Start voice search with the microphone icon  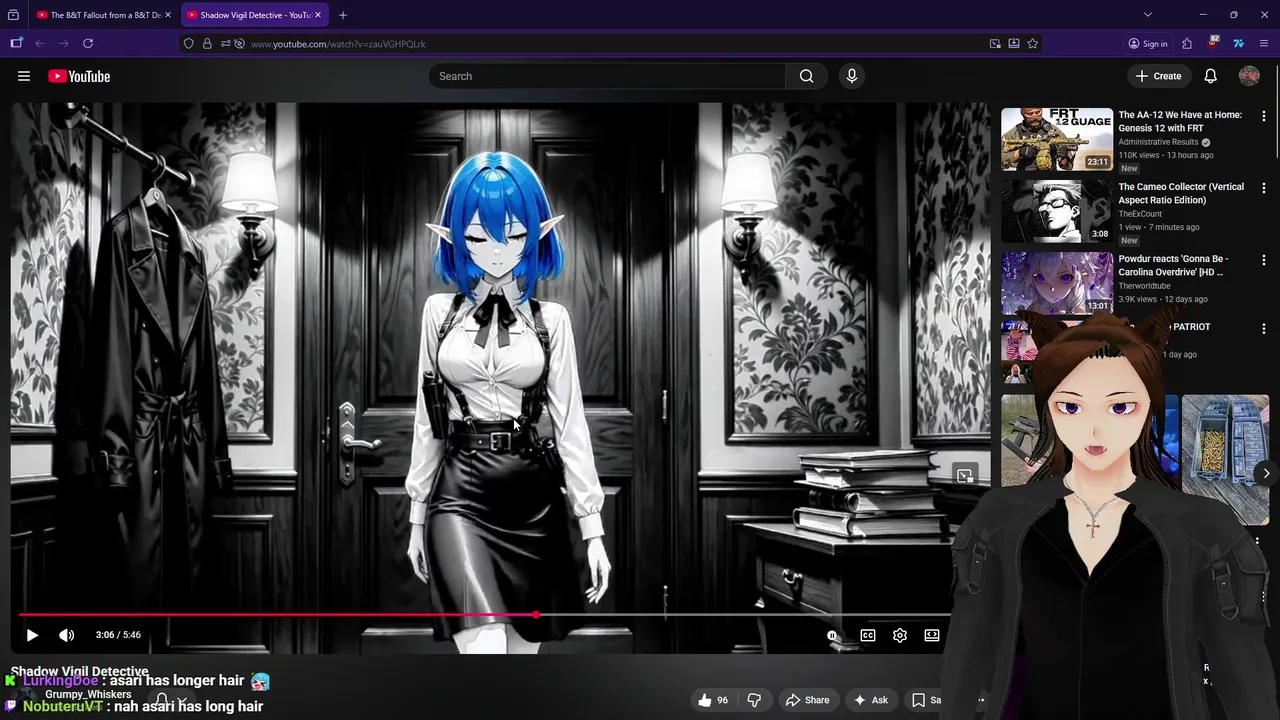(852, 76)
